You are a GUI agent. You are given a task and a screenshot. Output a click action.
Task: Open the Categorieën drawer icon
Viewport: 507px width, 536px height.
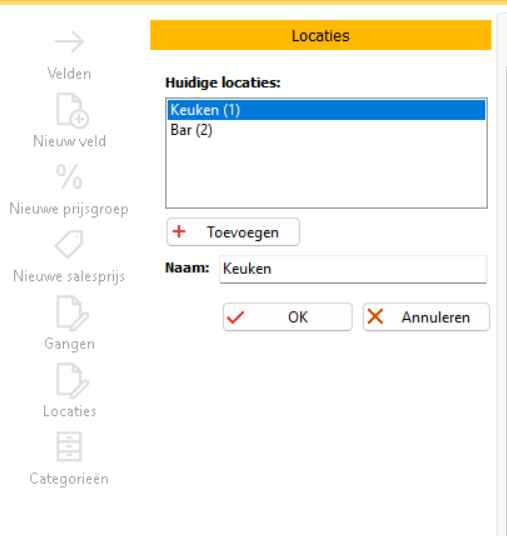69,446
